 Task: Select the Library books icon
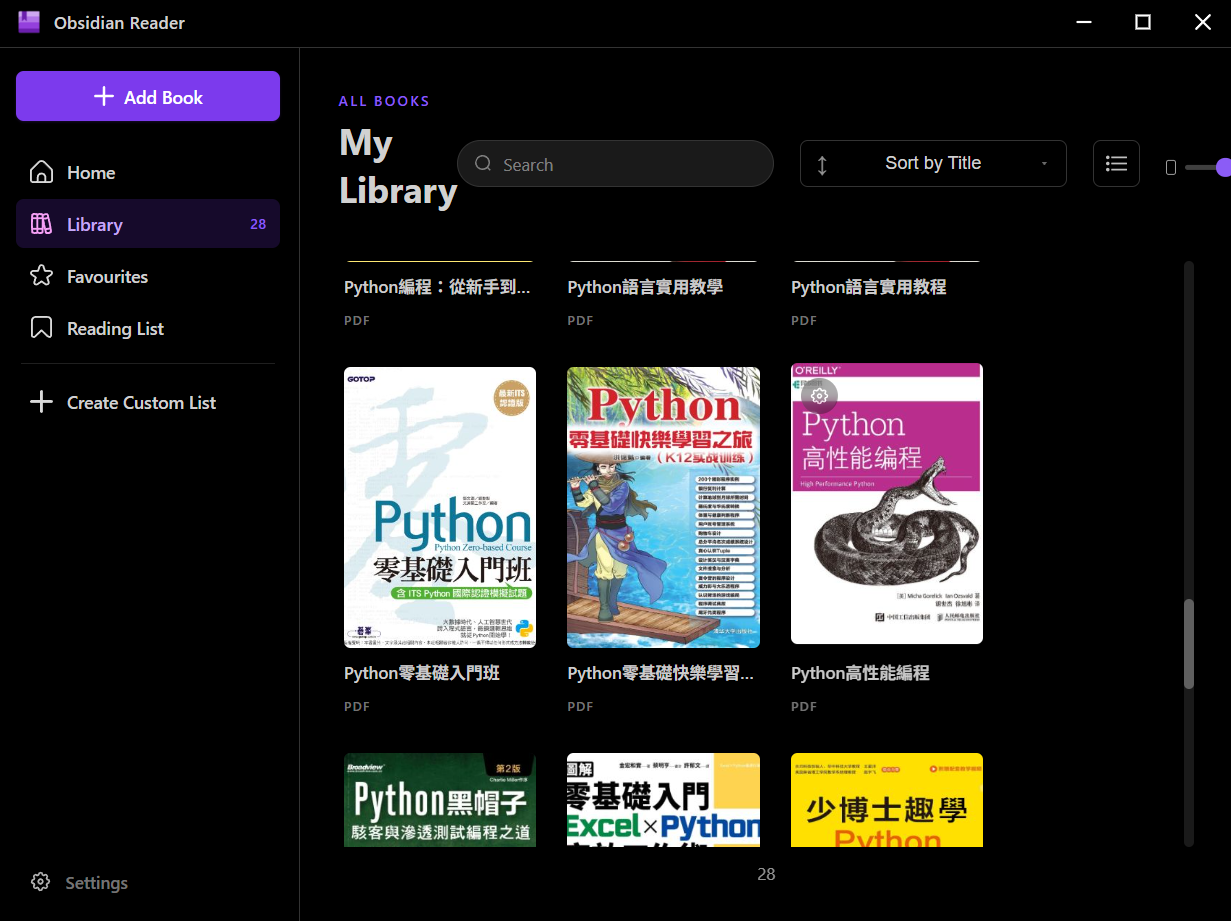pyautogui.click(x=41, y=224)
